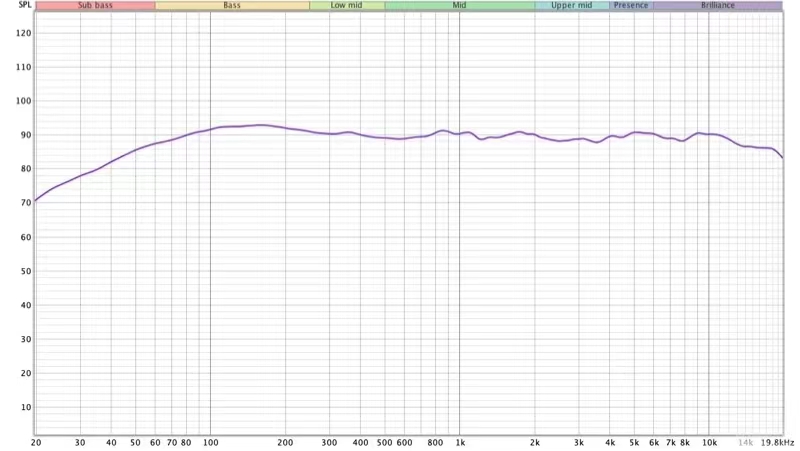800x451 pixels.
Task: Click the Upper mid band label
Action: coord(571,6)
